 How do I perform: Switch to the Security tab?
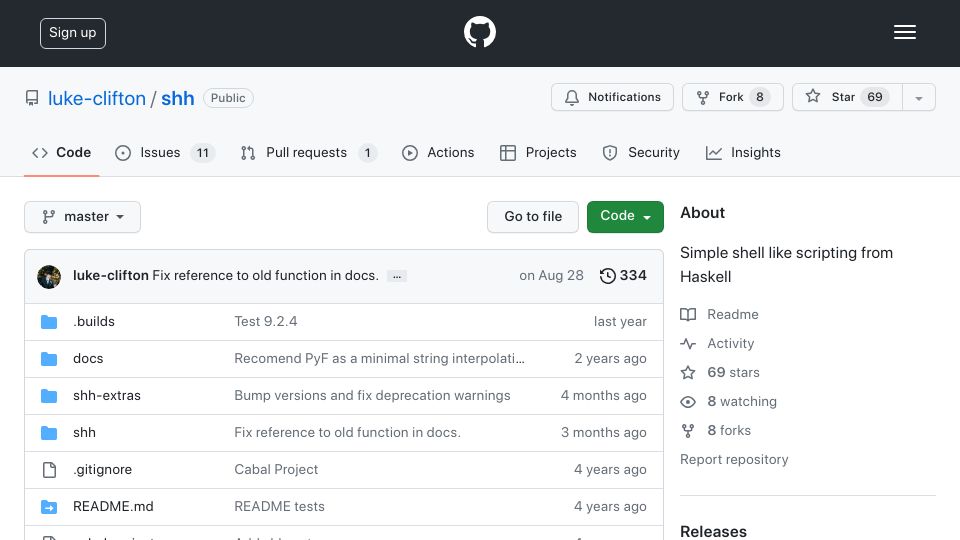click(x=641, y=152)
